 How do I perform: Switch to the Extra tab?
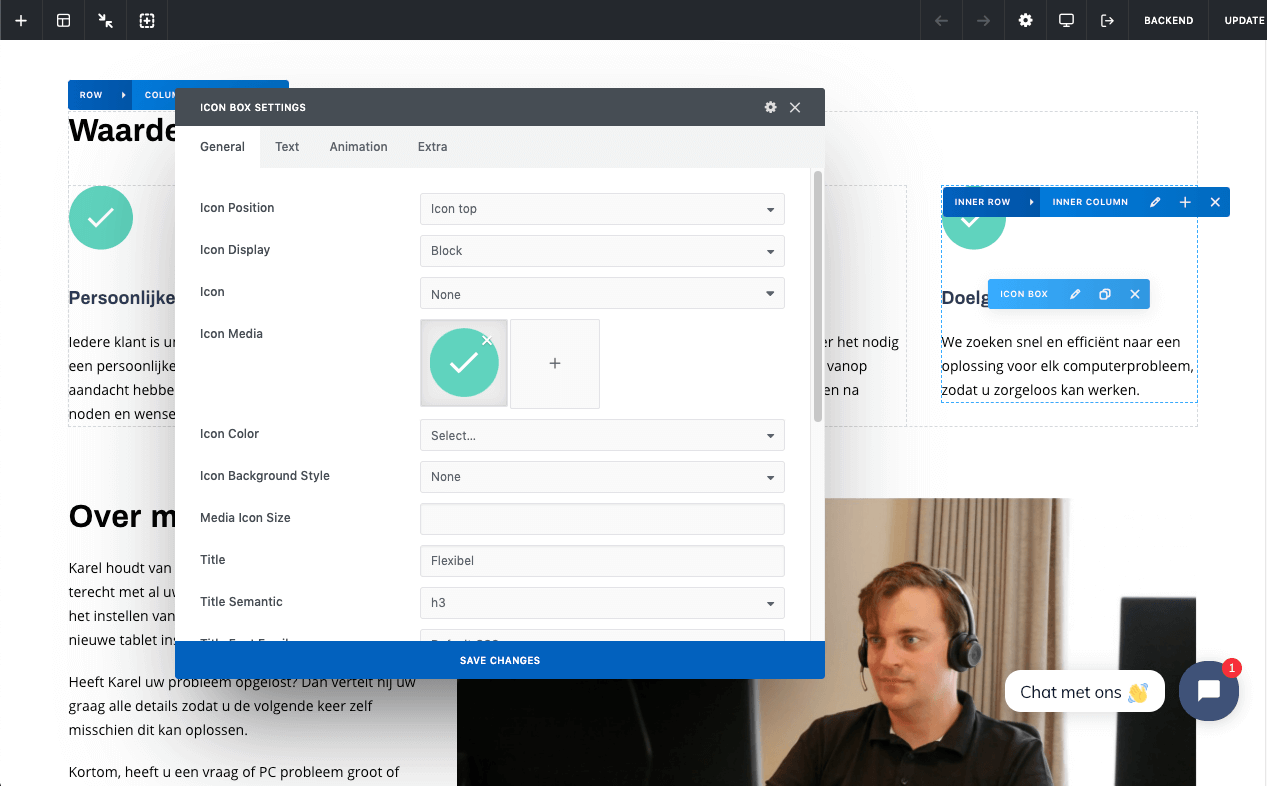pyautogui.click(x=432, y=146)
